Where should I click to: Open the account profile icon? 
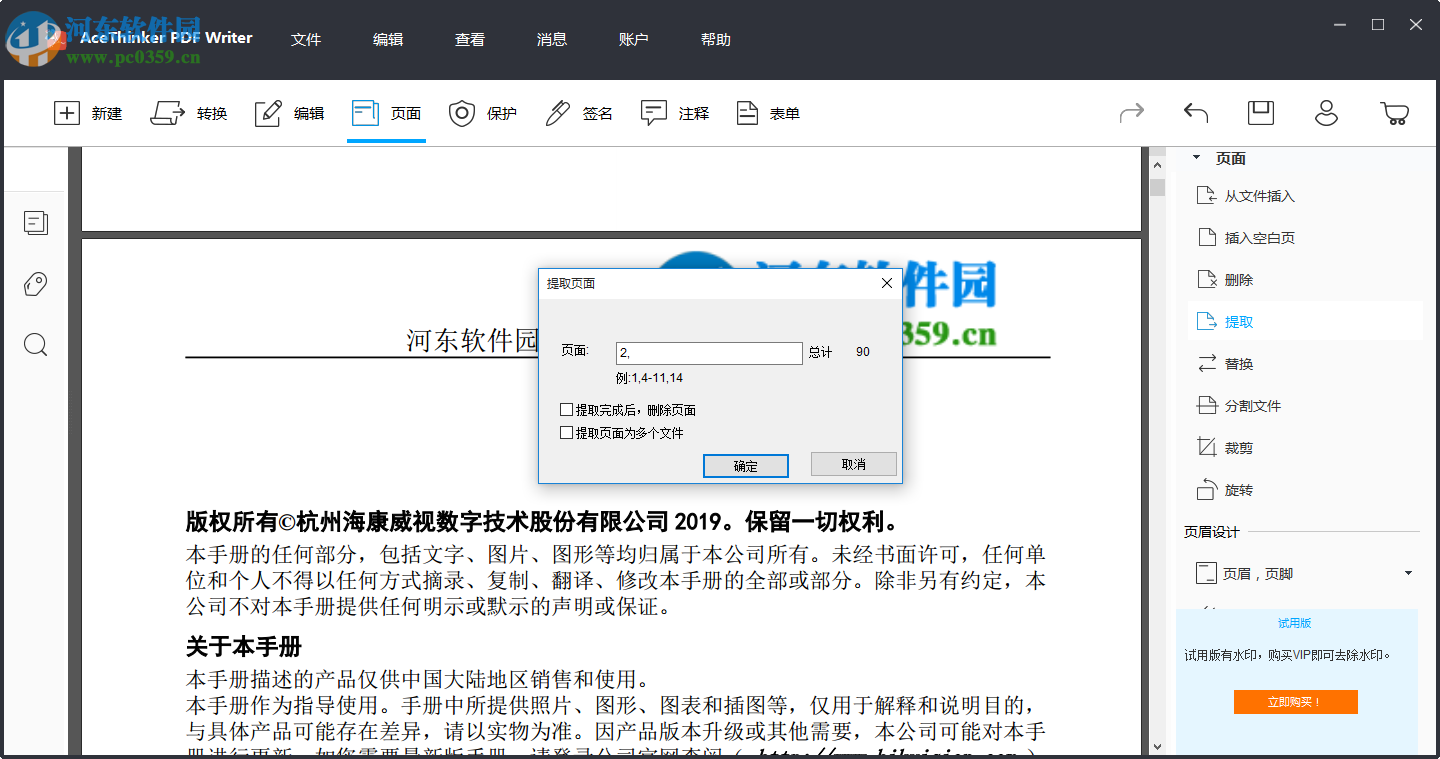pyautogui.click(x=1326, y=113)
